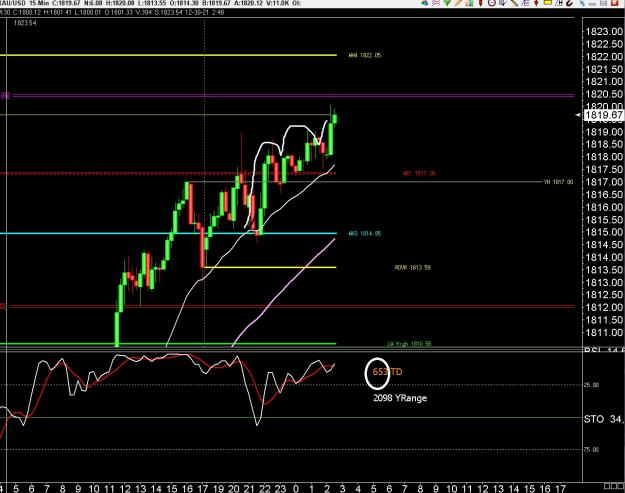The width and height of the screenshot is (625, 493).
Task: Click the green horizontal line at 1810.58
Action: (168, 344)
